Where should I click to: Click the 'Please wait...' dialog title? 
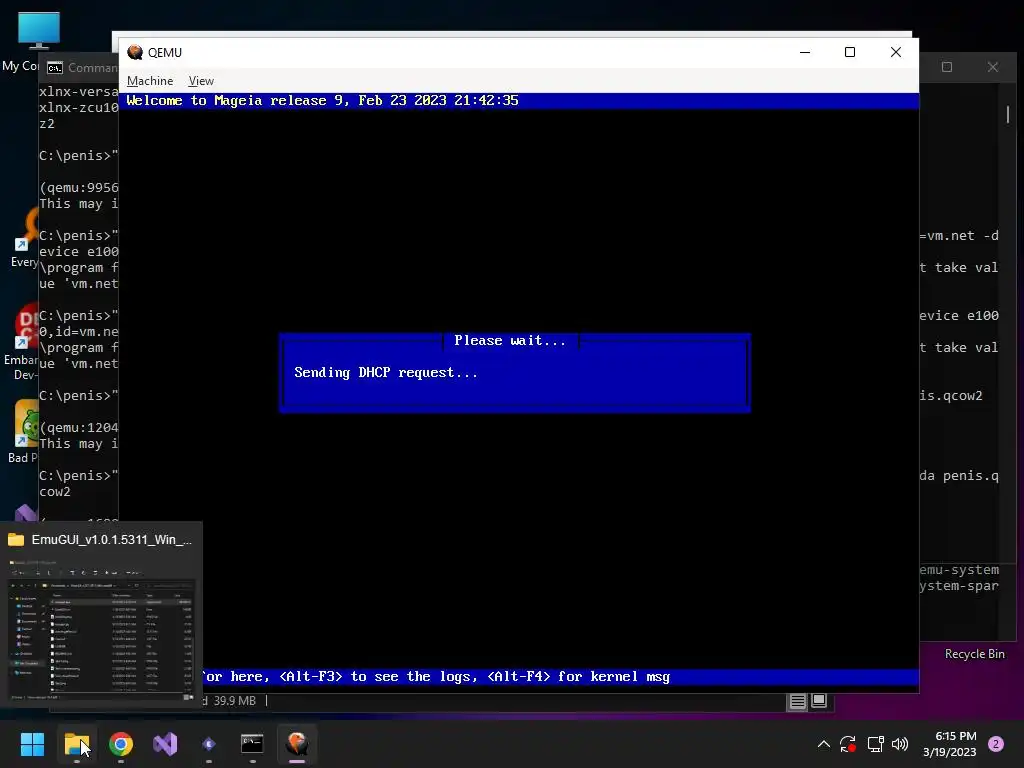click(x=510, y=340)
